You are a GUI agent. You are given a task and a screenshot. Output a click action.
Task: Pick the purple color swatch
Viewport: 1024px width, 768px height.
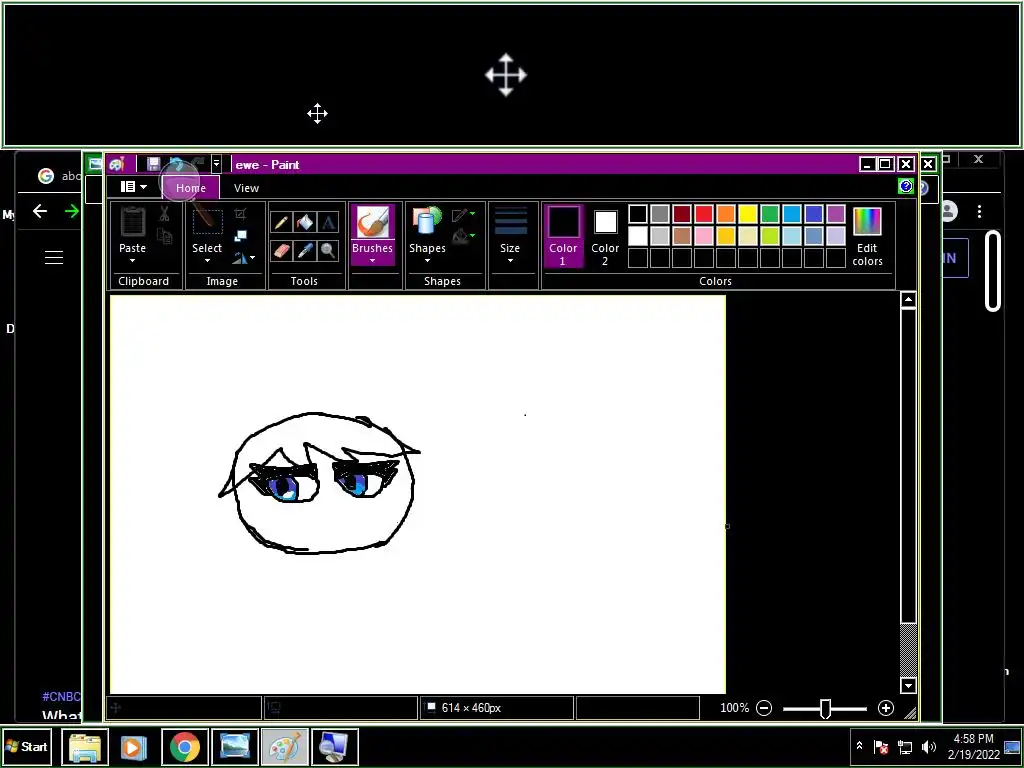(836, 214)
